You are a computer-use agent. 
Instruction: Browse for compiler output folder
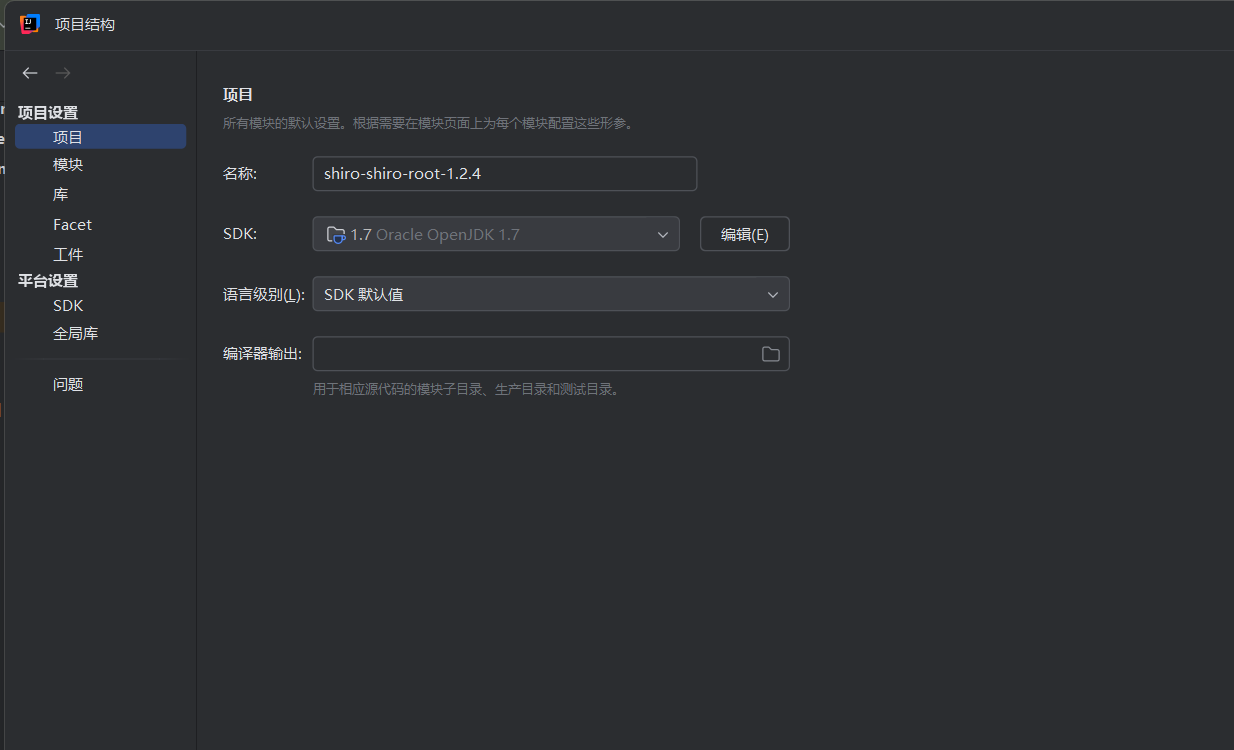pos(770,354)
